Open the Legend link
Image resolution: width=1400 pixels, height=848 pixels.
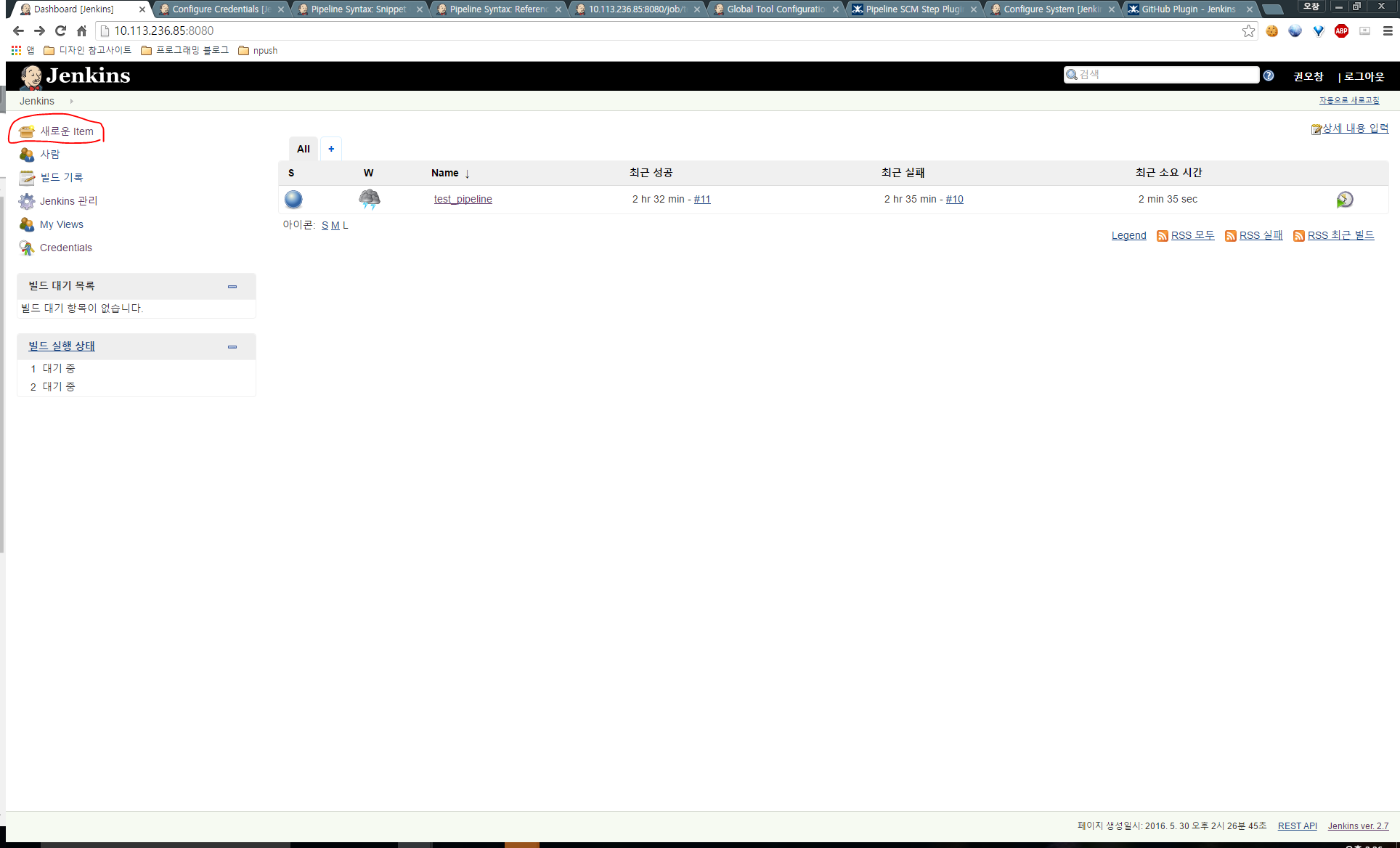coord(1128,235)
